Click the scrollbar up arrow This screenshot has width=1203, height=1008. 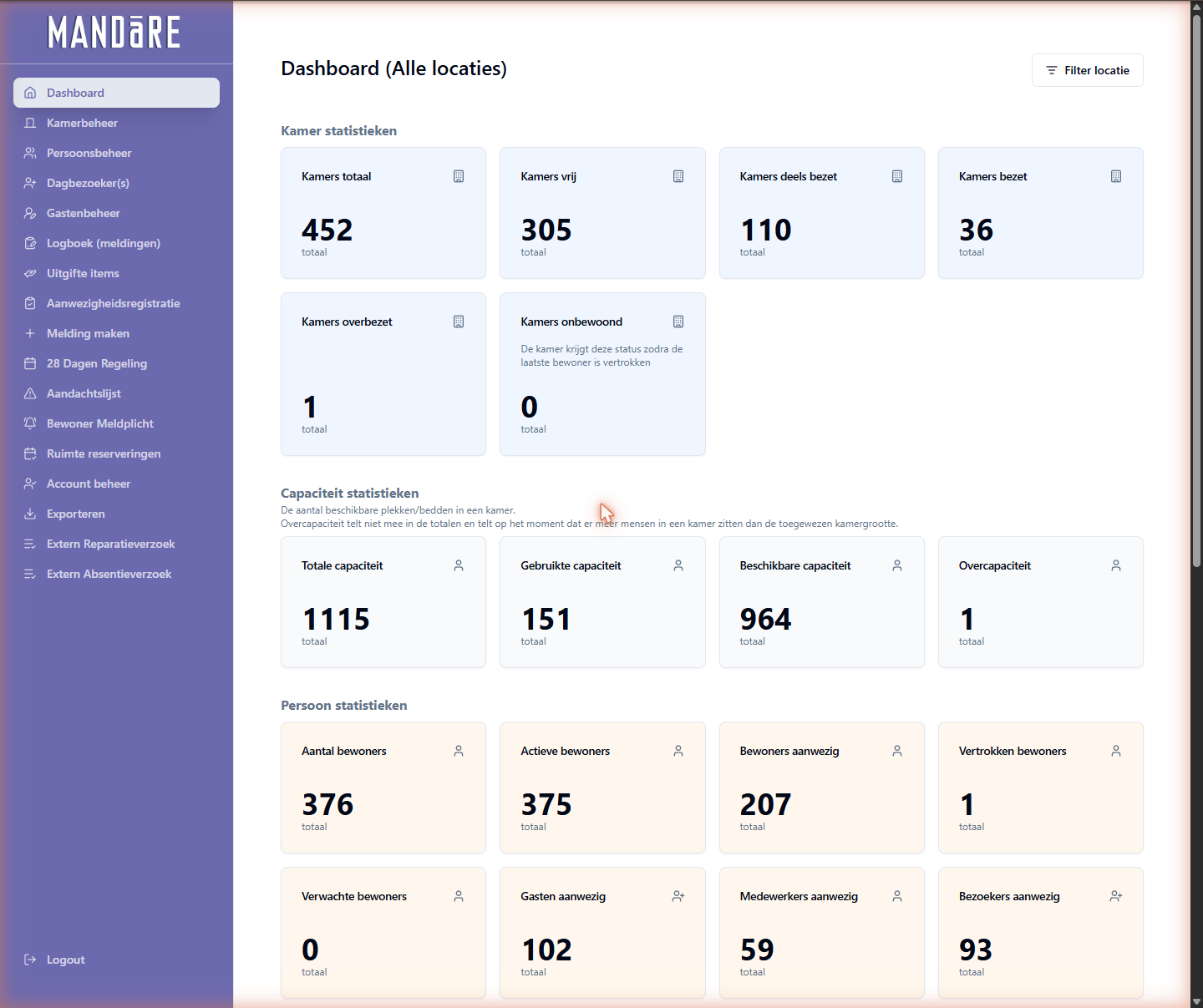[x=1196, y=7]
